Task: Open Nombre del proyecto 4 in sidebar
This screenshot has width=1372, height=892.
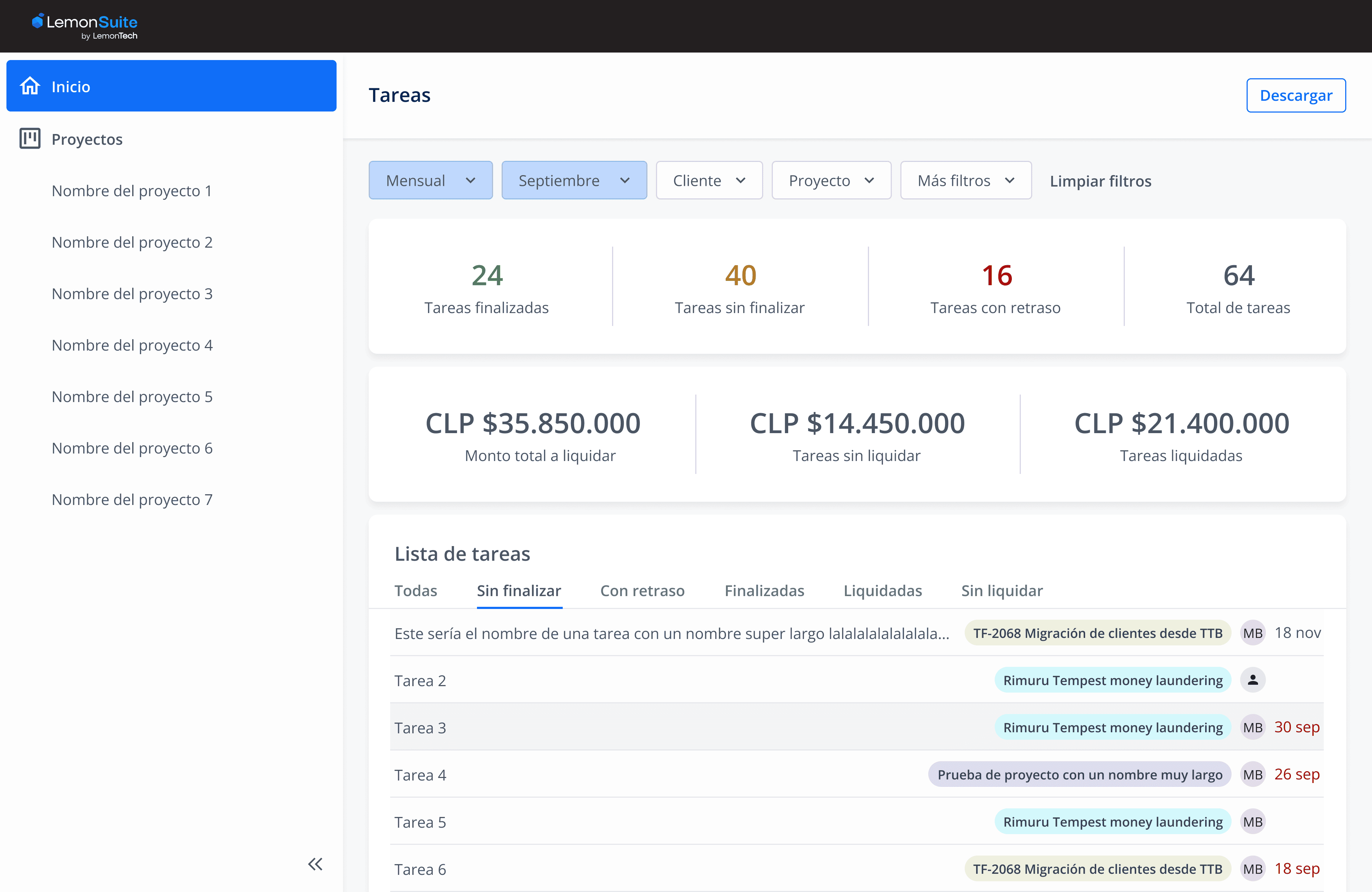Action: (132, 345)
